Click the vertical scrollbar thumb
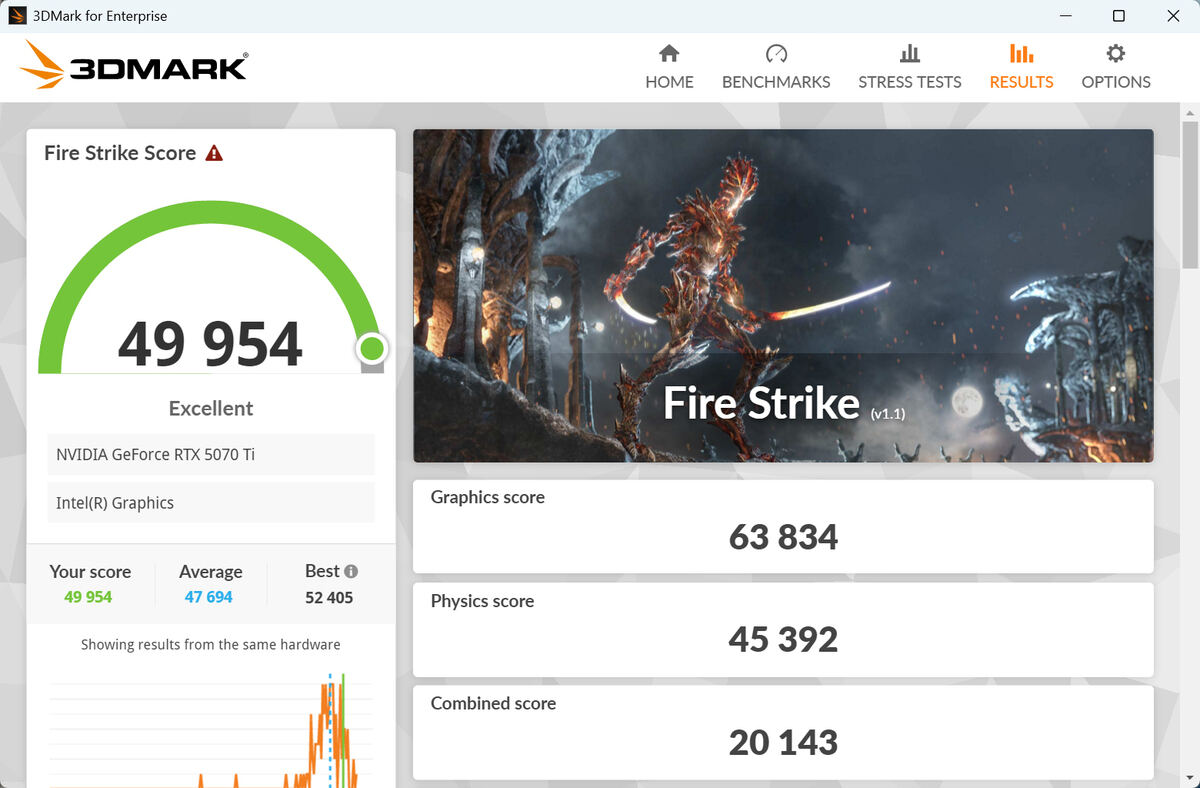This screenshot has height=788, width=1200. click(1190, 195)
